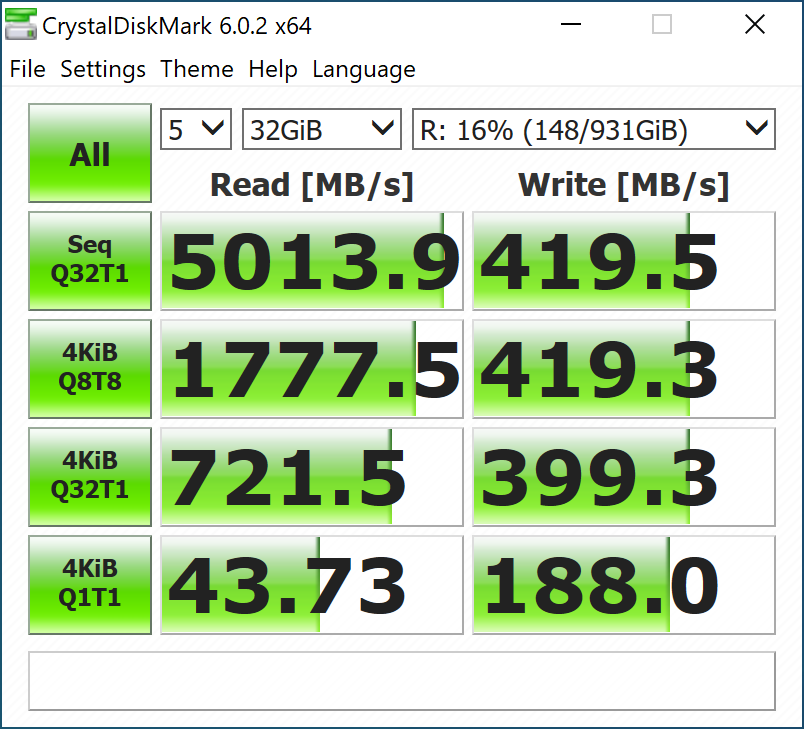Select the 4KiB Q32T1 read result 721.5

point(312,477)
